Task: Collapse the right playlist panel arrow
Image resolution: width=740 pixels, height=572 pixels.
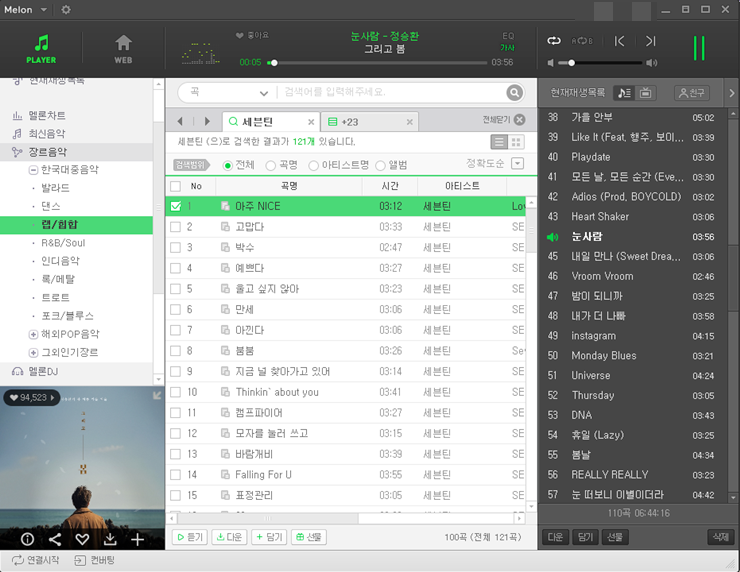Action: 732,93
